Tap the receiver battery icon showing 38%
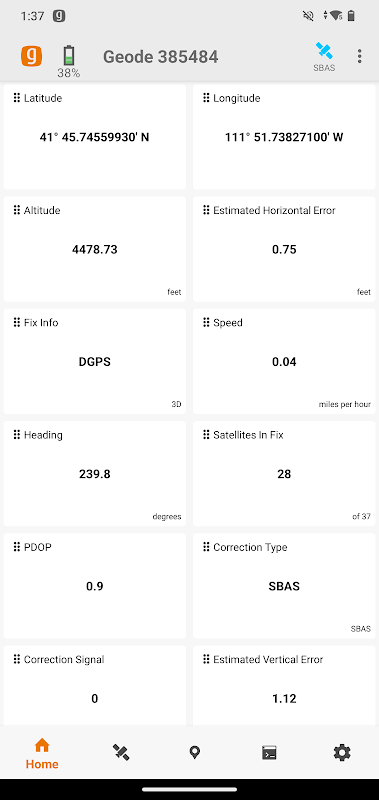 (x=68, y=61)
